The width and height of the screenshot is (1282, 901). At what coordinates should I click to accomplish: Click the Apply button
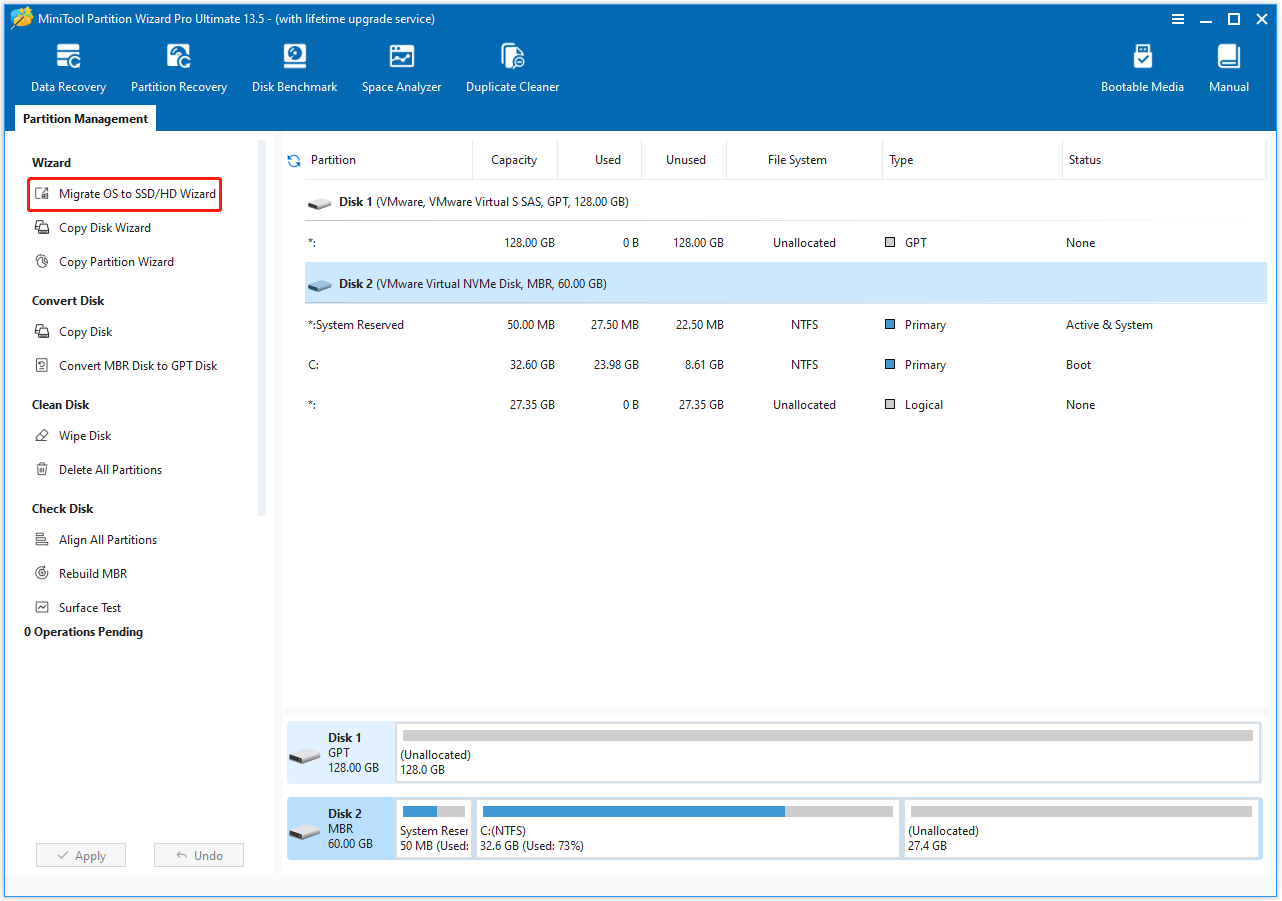pyautogui.click(x=80, y=855)
